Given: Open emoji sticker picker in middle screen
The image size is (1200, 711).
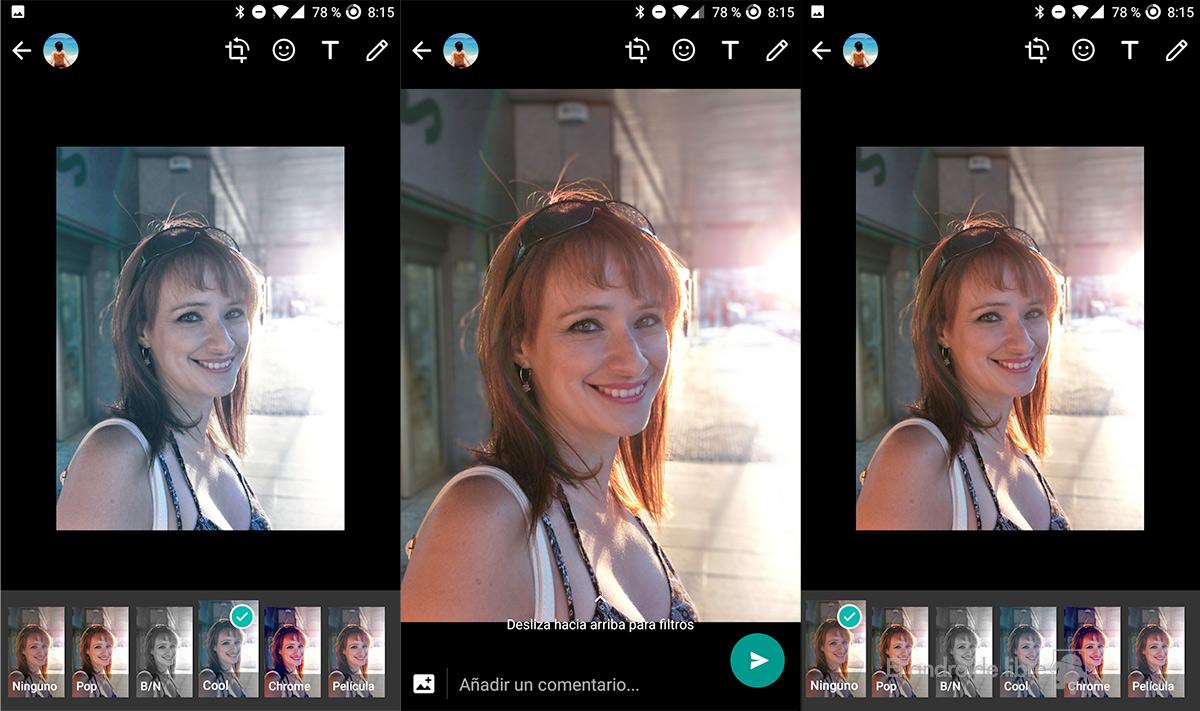Looking at the screenshot, I should click(x=684, y=51).
